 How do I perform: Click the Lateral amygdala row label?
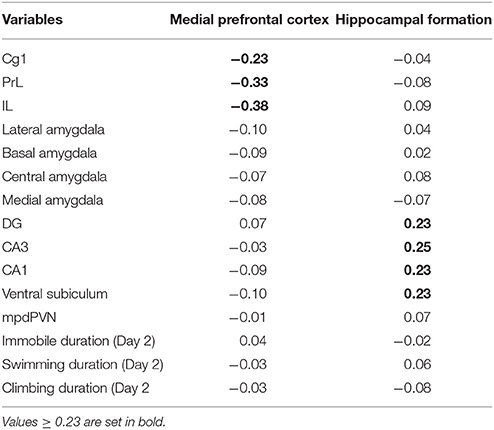click(53, 130)
